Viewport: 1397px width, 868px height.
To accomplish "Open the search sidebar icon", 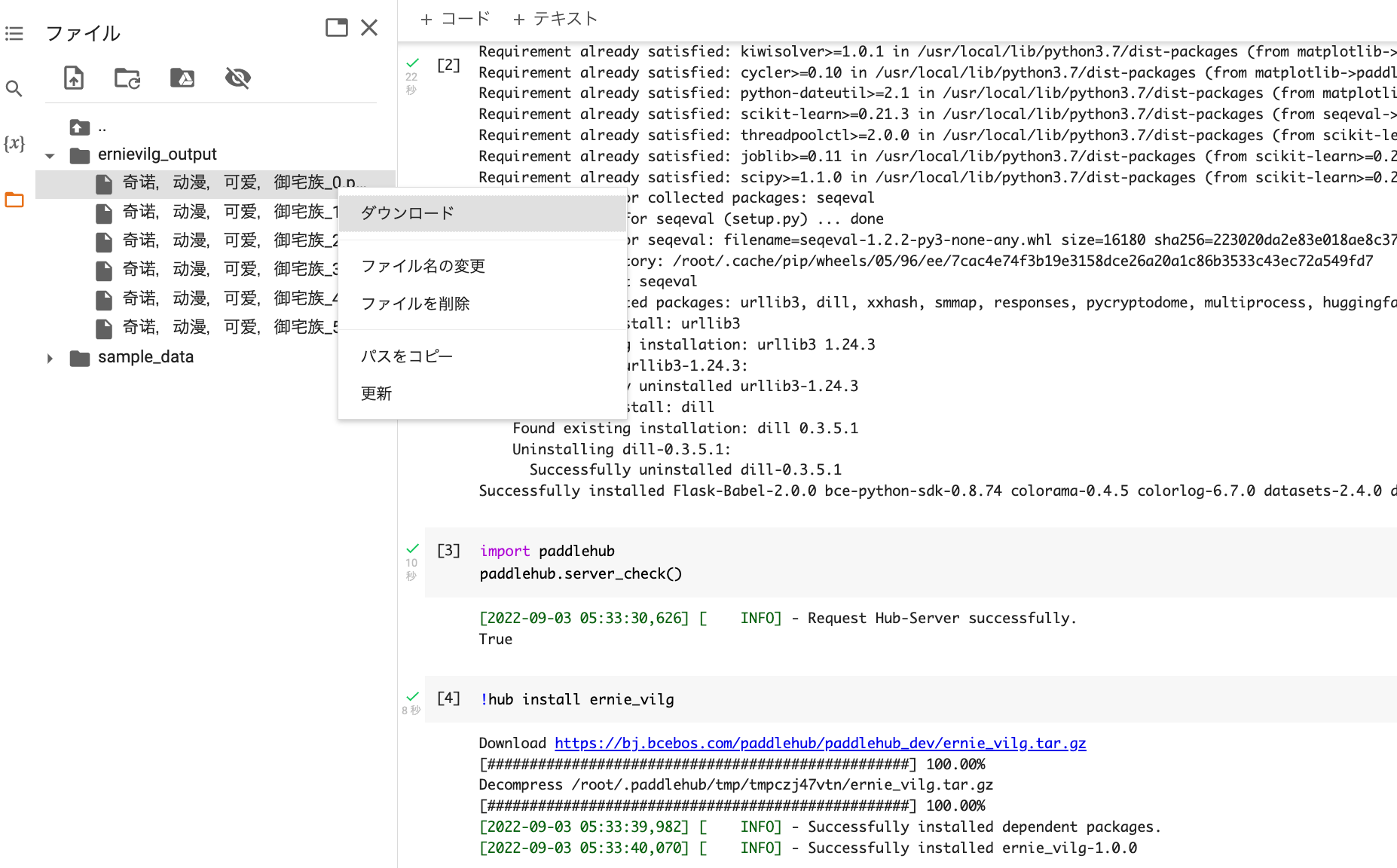I will click(14, 89).
